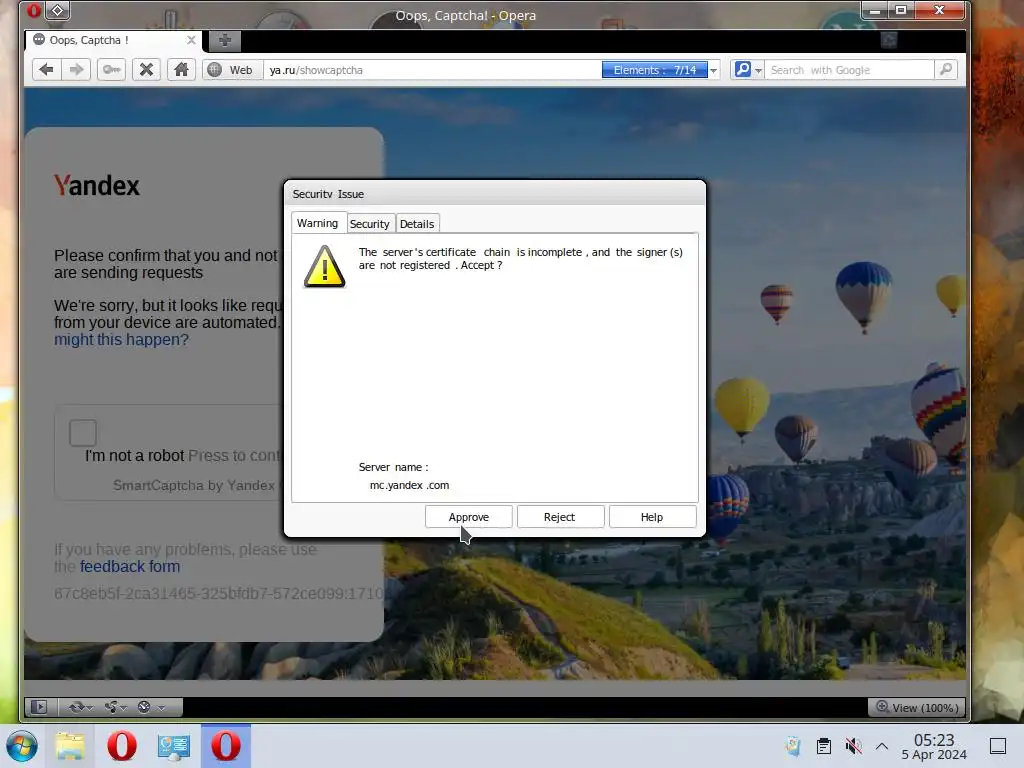Go back with the left arrow button
The height and width of the screenshot is (768, 1024).
(x=46, y=69)
